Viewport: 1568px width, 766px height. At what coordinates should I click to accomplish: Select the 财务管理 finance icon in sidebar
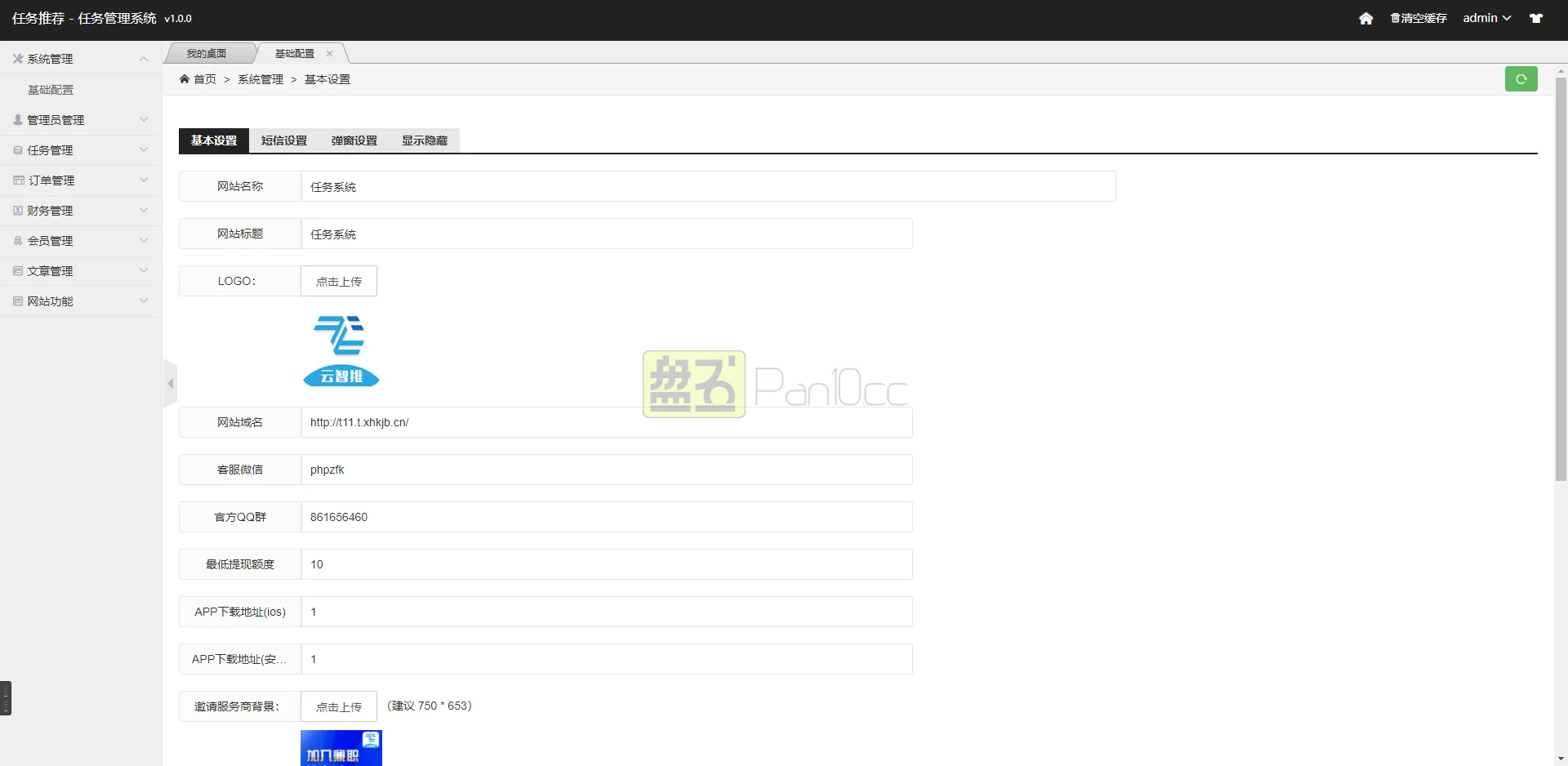coord(16,210)
